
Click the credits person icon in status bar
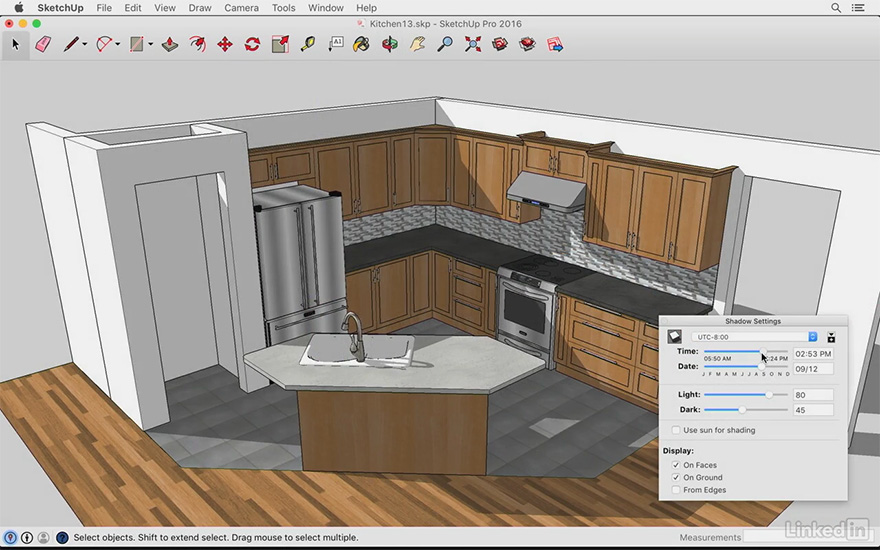pyautogui.click(x=27, y=537)
